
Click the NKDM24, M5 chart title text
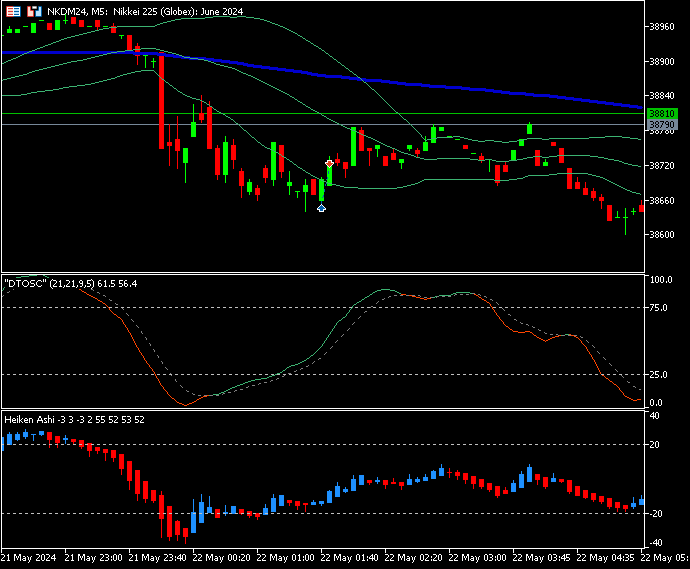(x=145, y=11)
